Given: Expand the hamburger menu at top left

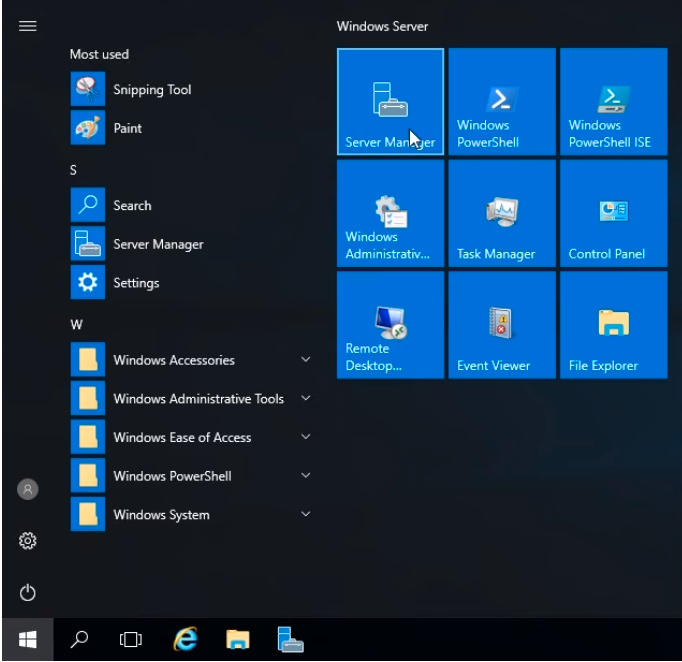Looking at the screenshot, I should pyautogui.click(x=27, y=26).
